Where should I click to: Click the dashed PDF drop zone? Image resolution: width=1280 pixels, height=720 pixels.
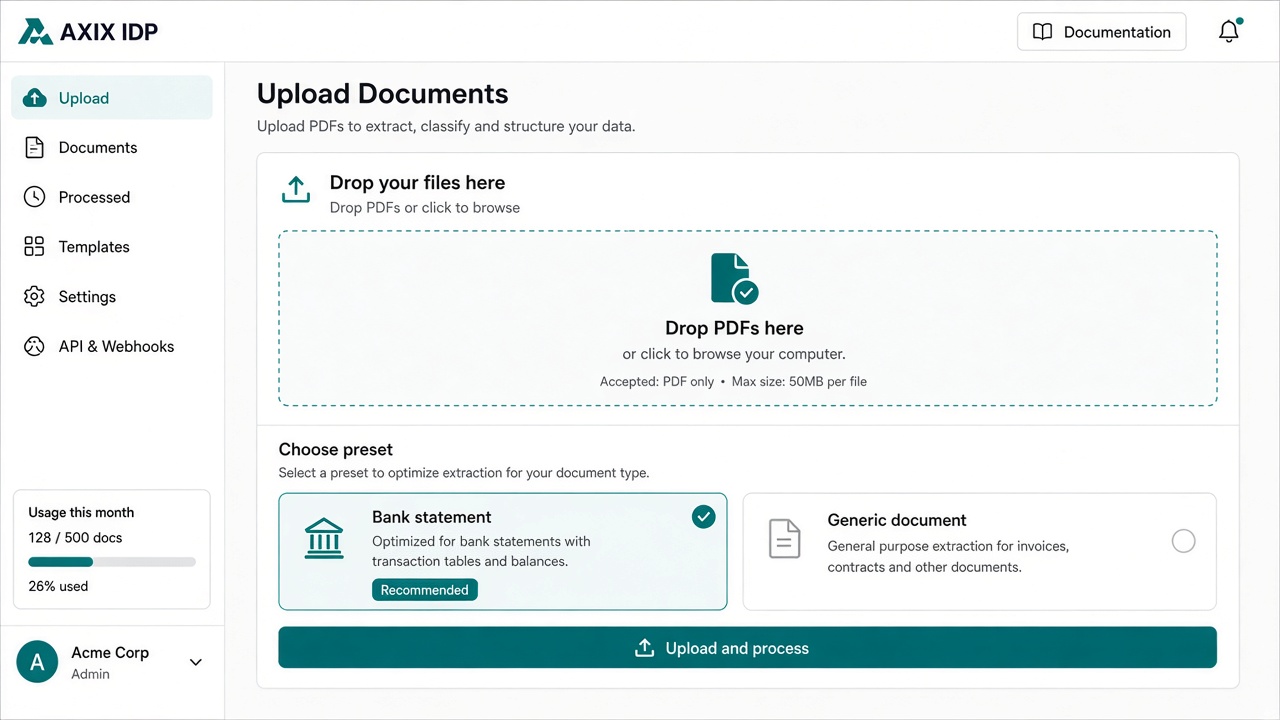tap(747, 318)
